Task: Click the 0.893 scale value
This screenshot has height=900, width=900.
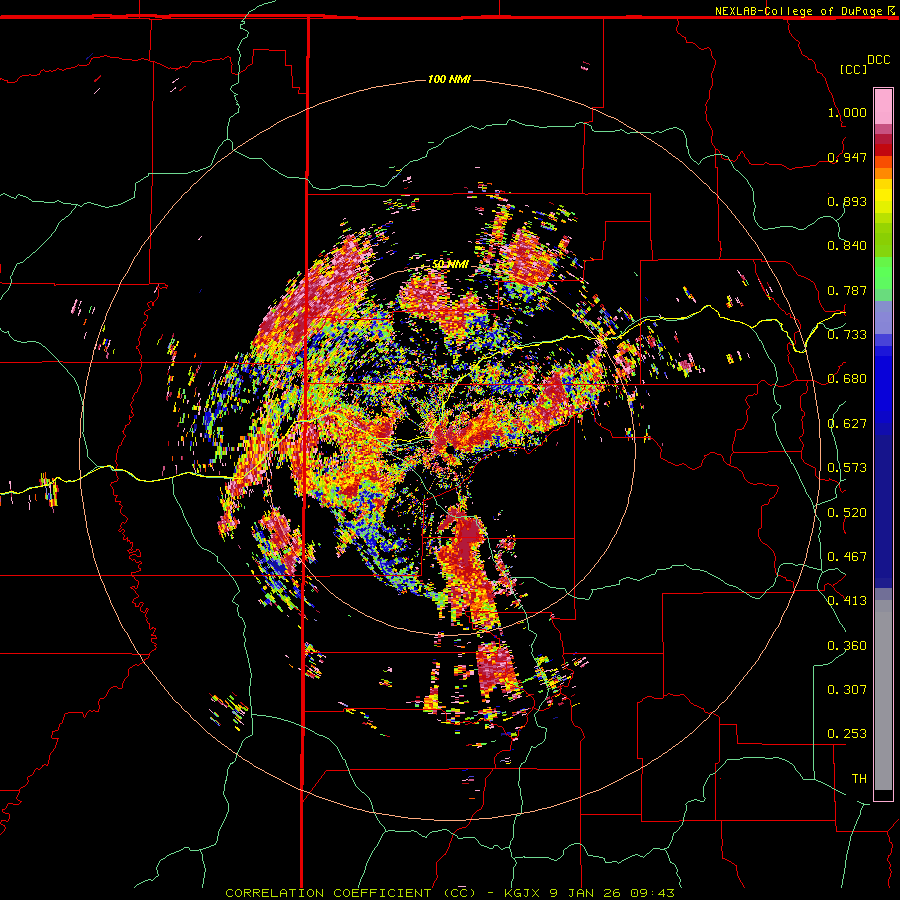Action: tap(847, 201)
